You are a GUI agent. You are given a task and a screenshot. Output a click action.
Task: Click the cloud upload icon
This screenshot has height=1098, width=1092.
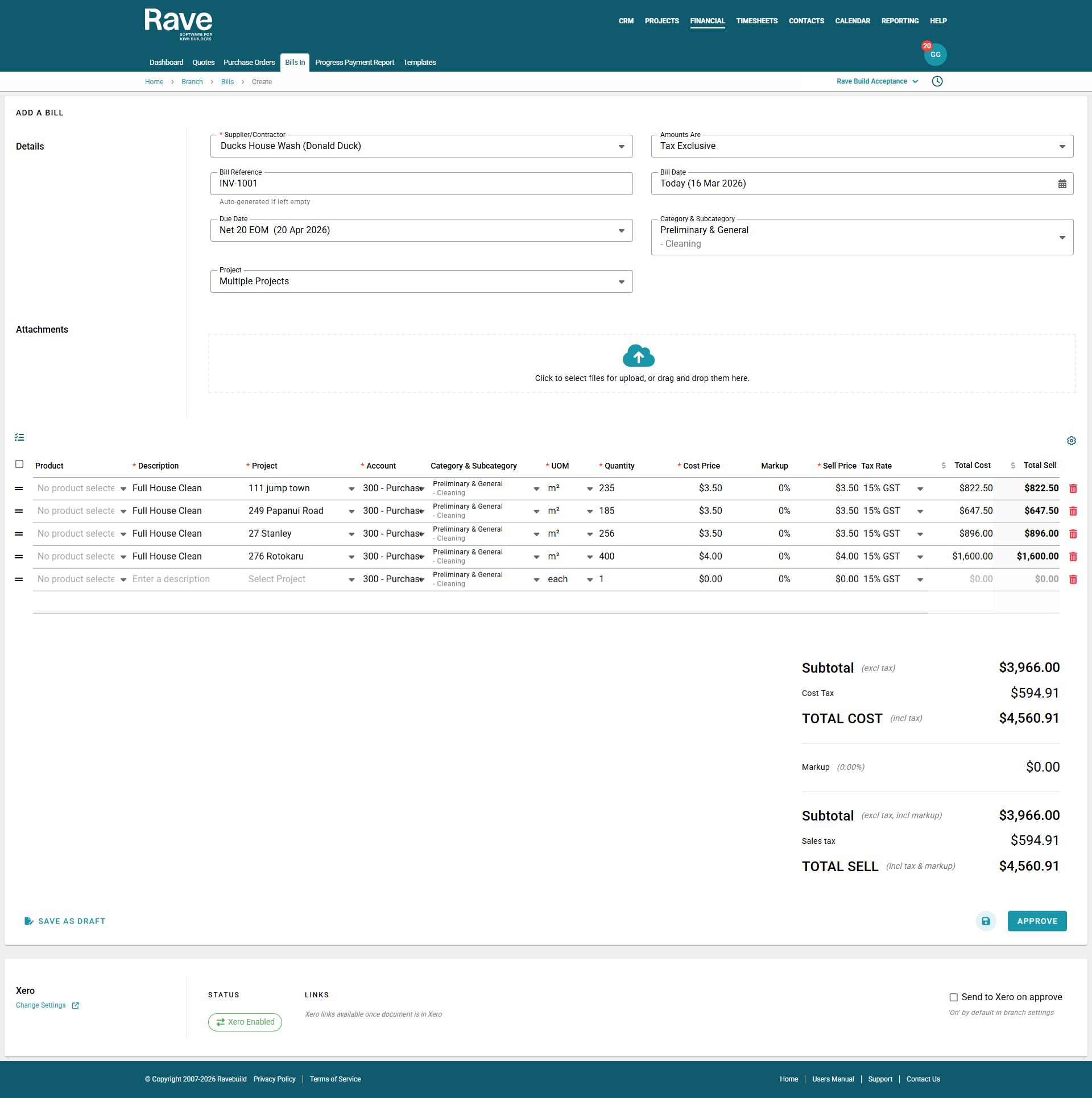coord(638,356)
